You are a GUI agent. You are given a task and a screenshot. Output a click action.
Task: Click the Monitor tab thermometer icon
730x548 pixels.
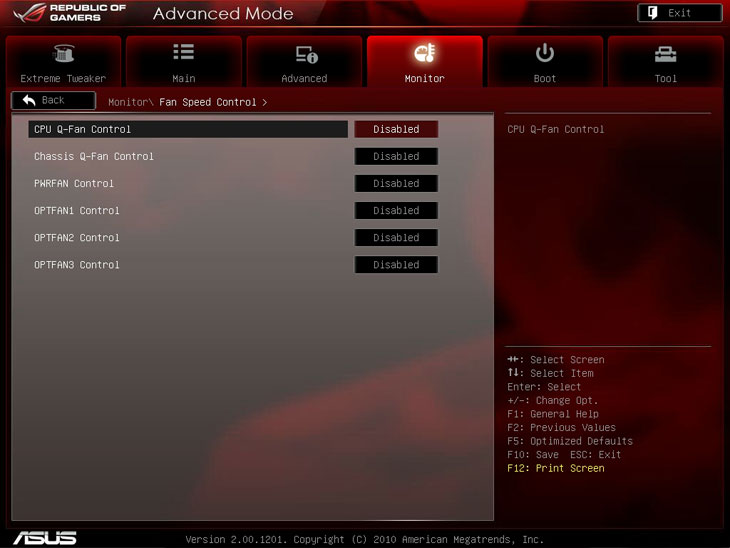click(x=424, y=54)
